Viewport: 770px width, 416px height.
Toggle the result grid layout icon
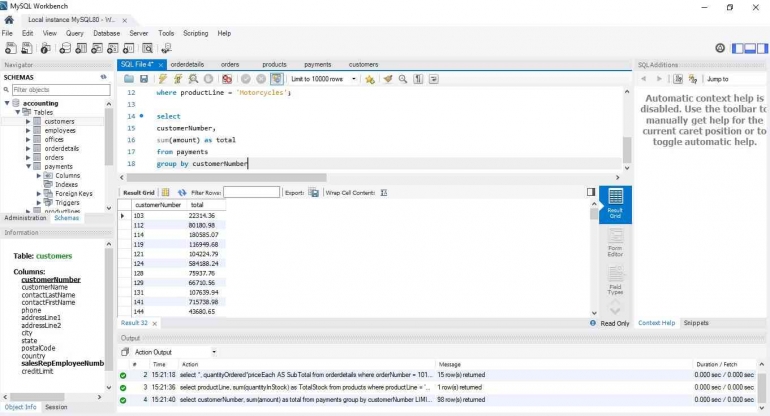(x=165, y=193)
